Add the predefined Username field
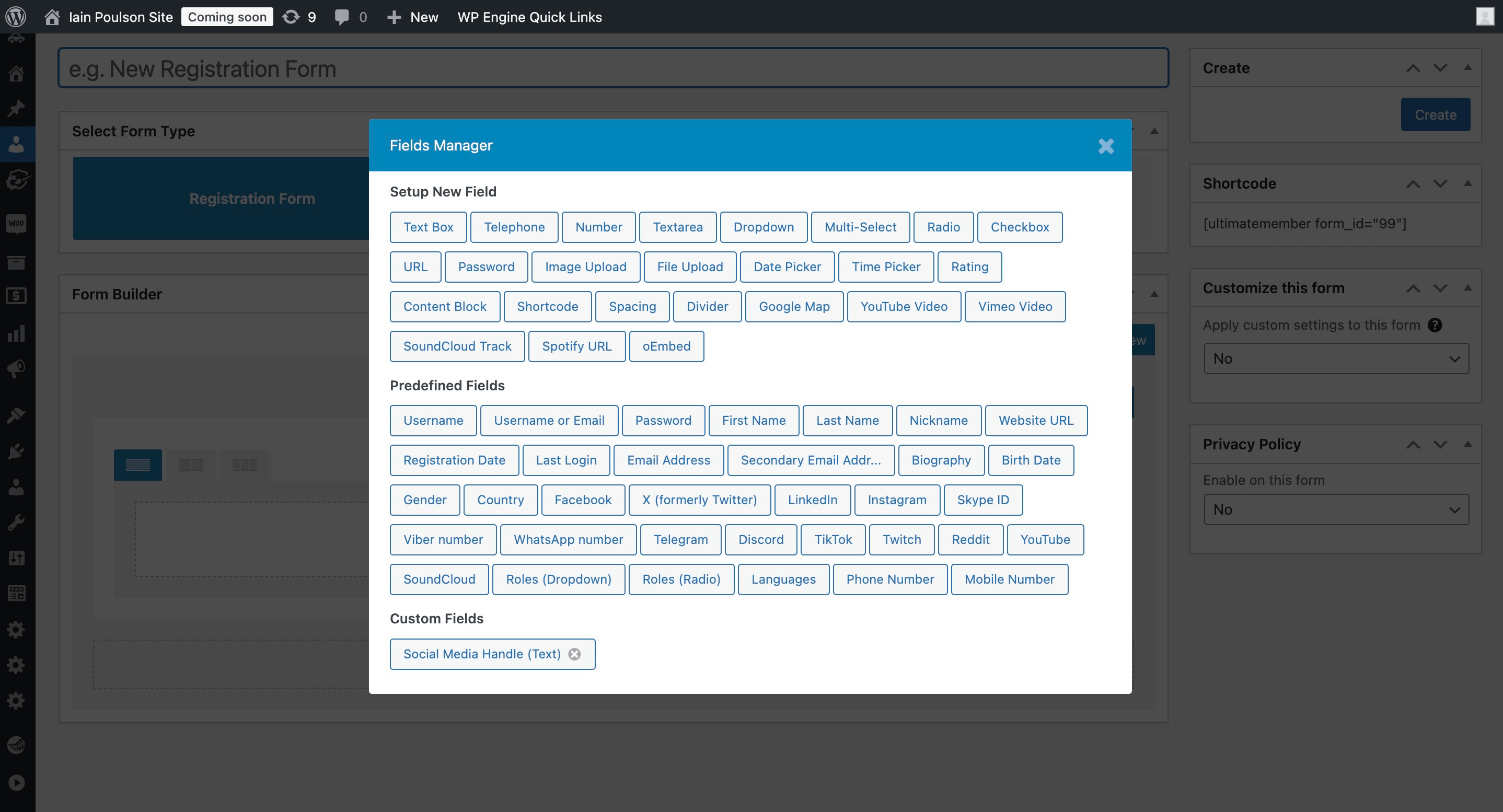 433,420
